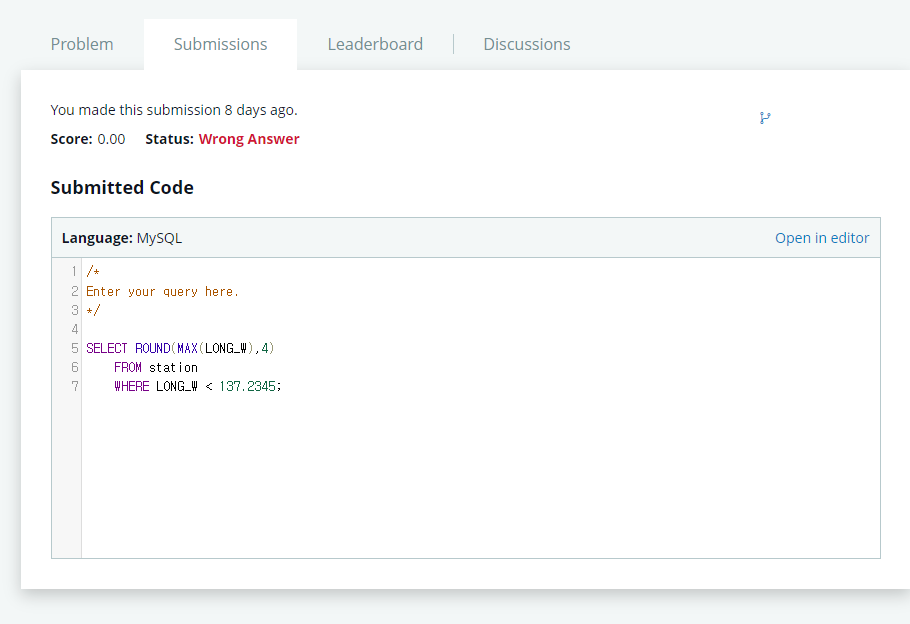Click line number 7 in the gutter
Image resolution: width=910 pixels, height=624 pixels.
(74, 387)
